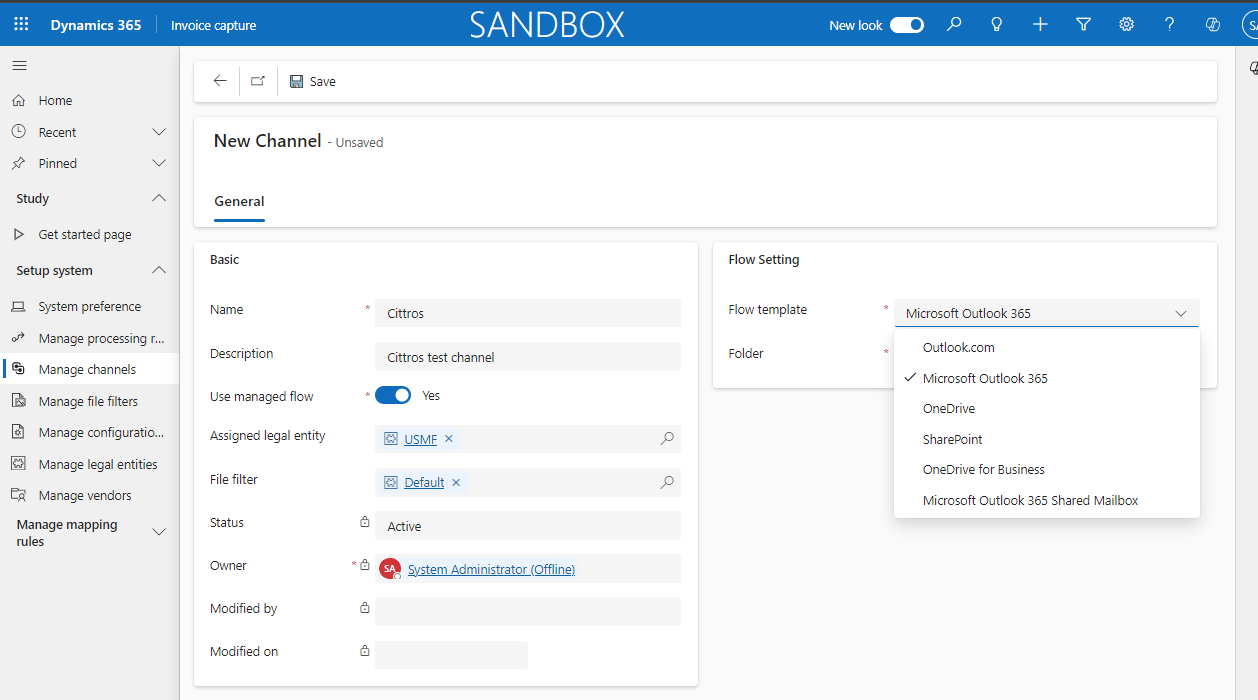The width and height of the screenshot is (1258, 700).
Task: Open the advanced find filter icon
Action: [1083, 25]
